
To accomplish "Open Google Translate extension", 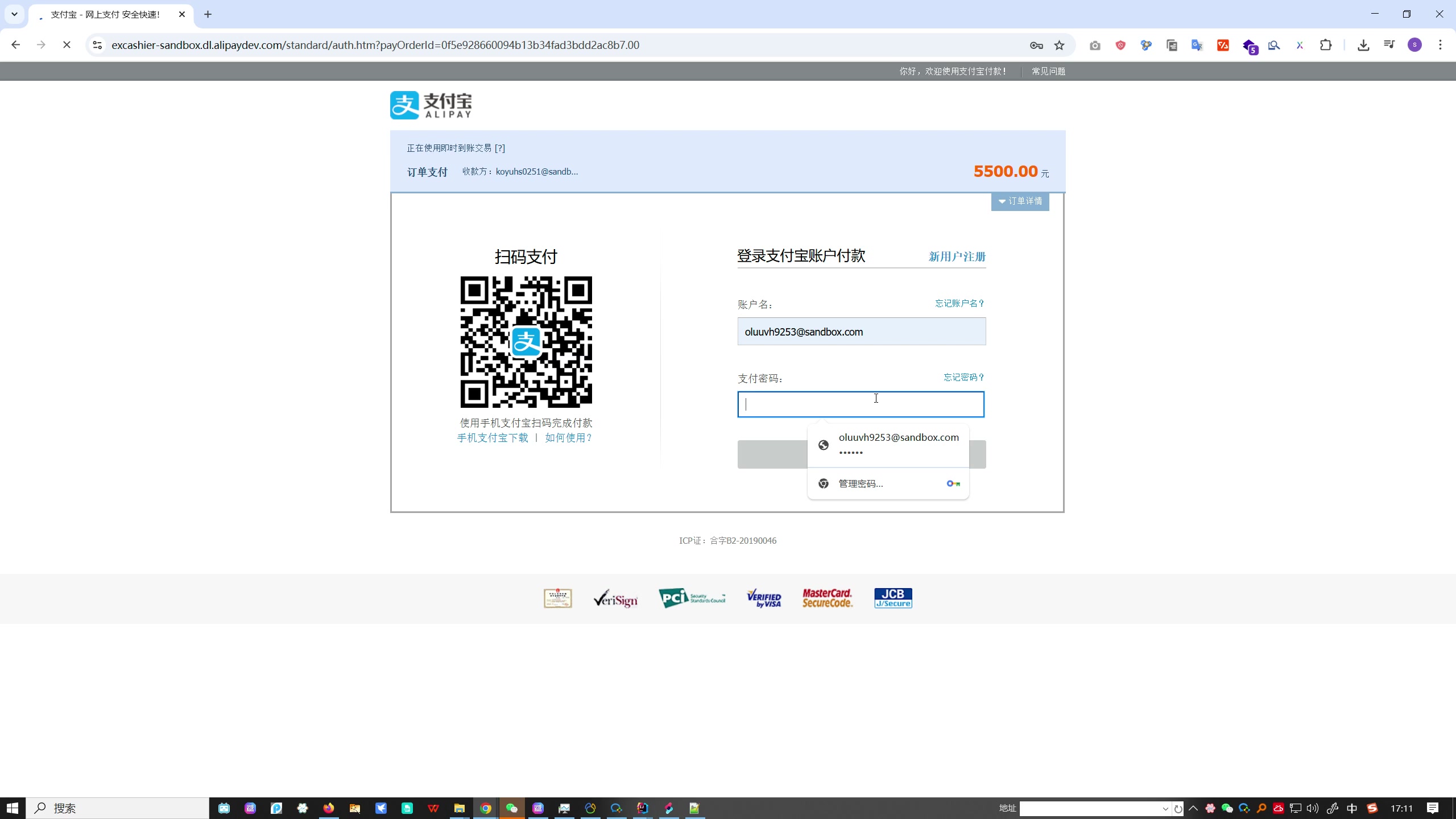I will [1197, 45].
